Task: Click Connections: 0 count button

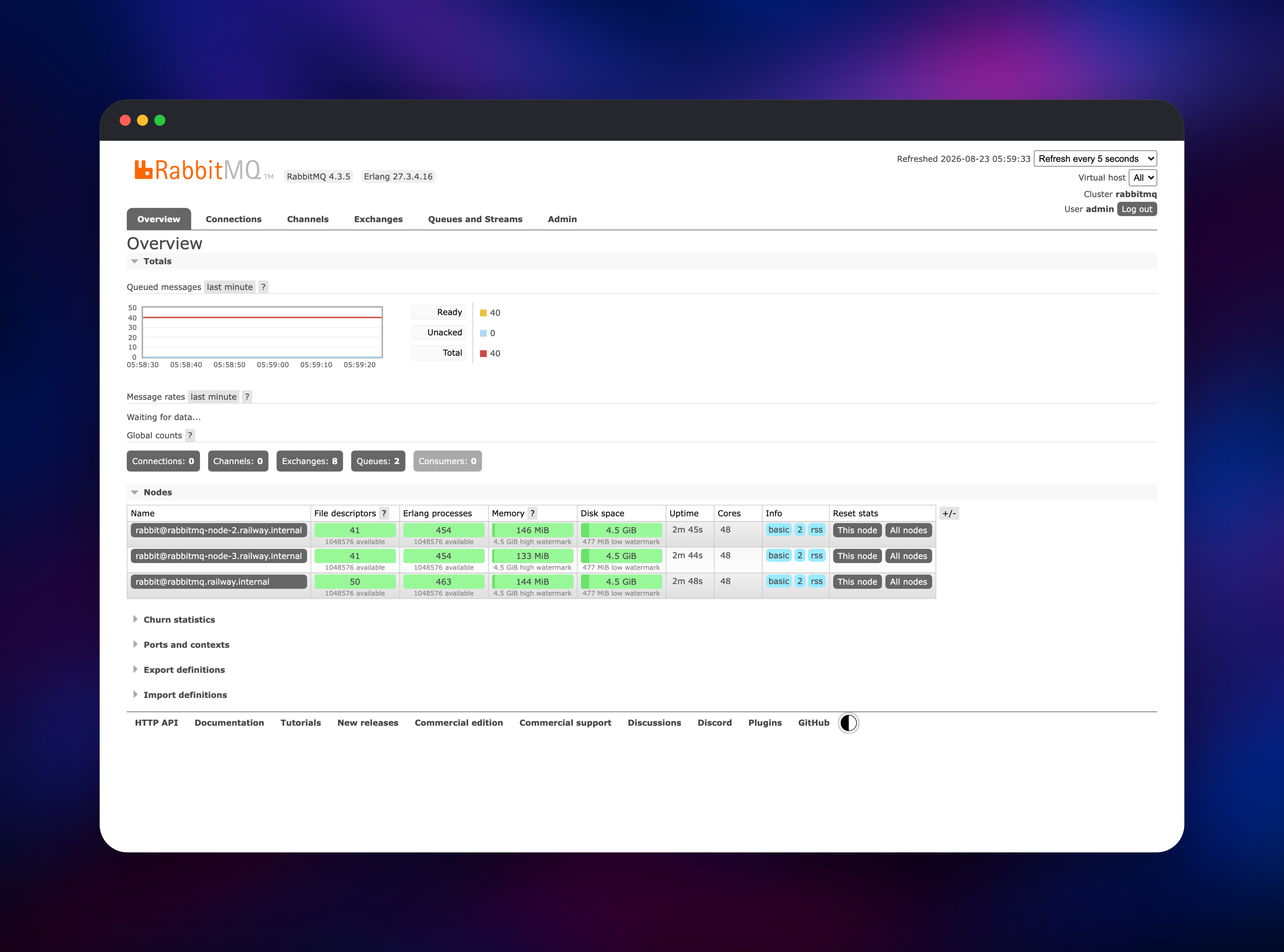Action: 163,461
